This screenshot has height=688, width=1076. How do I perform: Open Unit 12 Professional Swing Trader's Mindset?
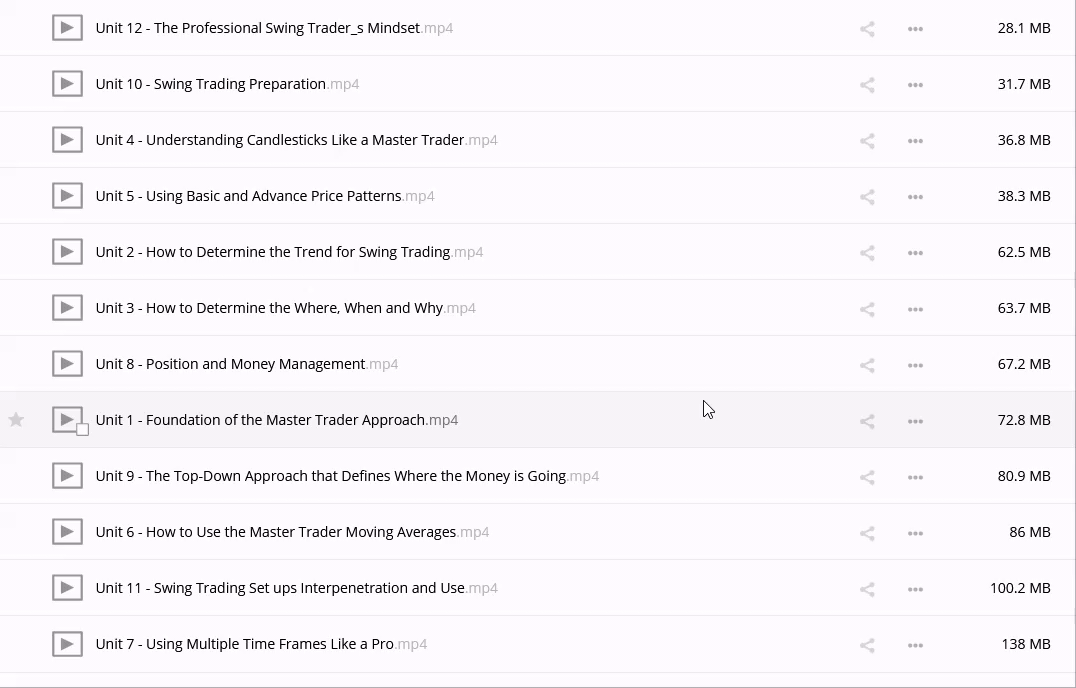click(258, 28)
